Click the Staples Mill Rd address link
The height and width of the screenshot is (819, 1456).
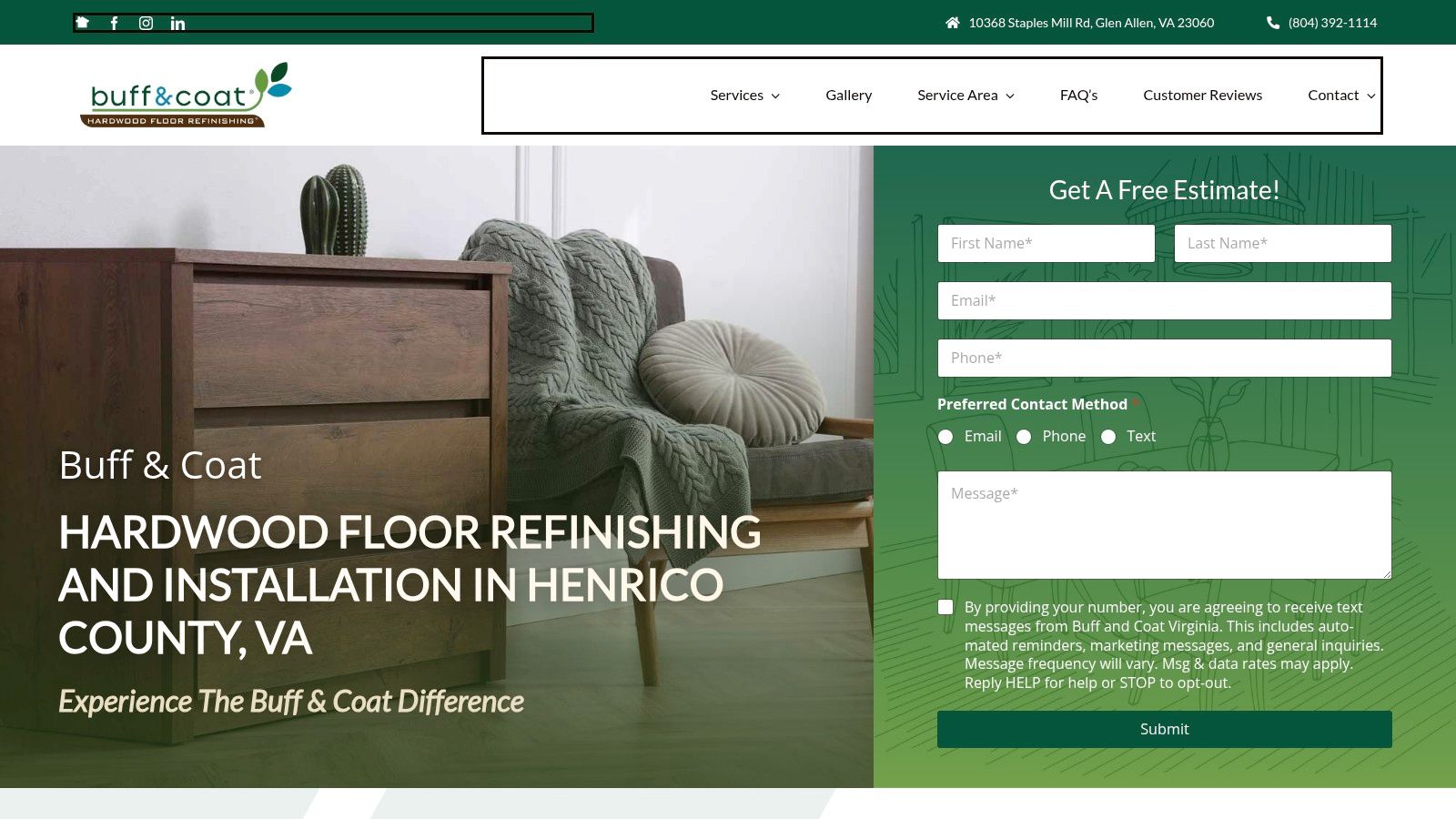(x=1091, y=23)
